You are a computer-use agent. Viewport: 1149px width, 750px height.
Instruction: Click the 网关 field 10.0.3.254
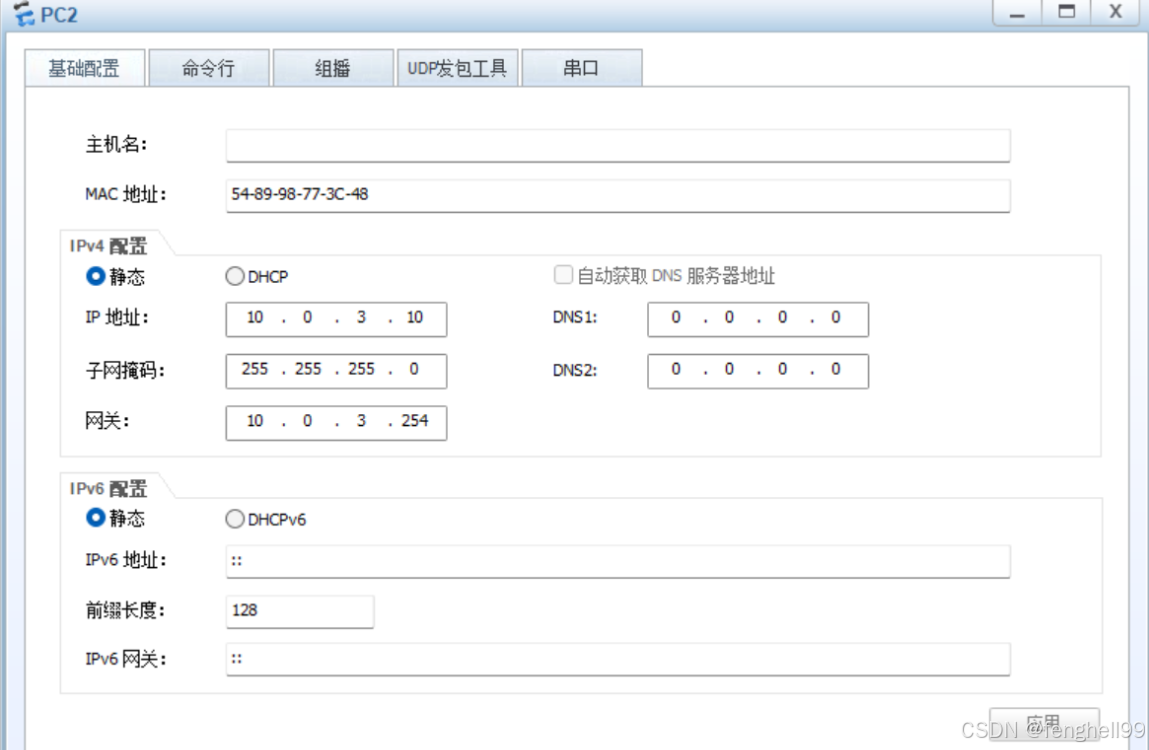[336, 422]
